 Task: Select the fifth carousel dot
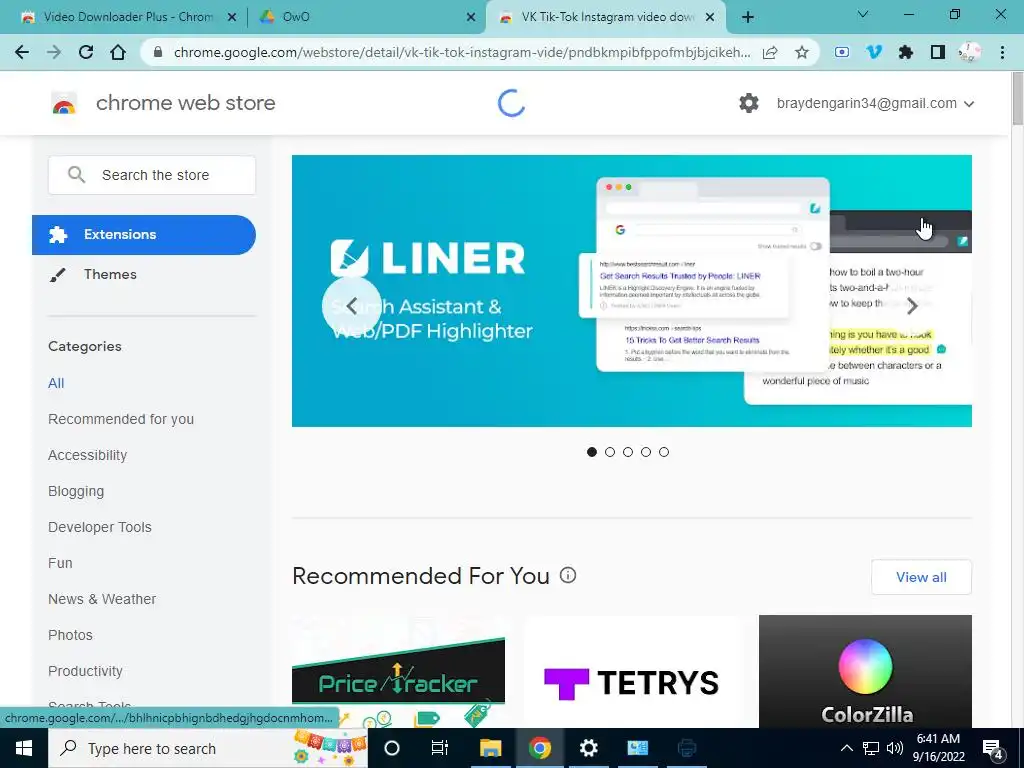pyautogui.click(x=664, y=452)
